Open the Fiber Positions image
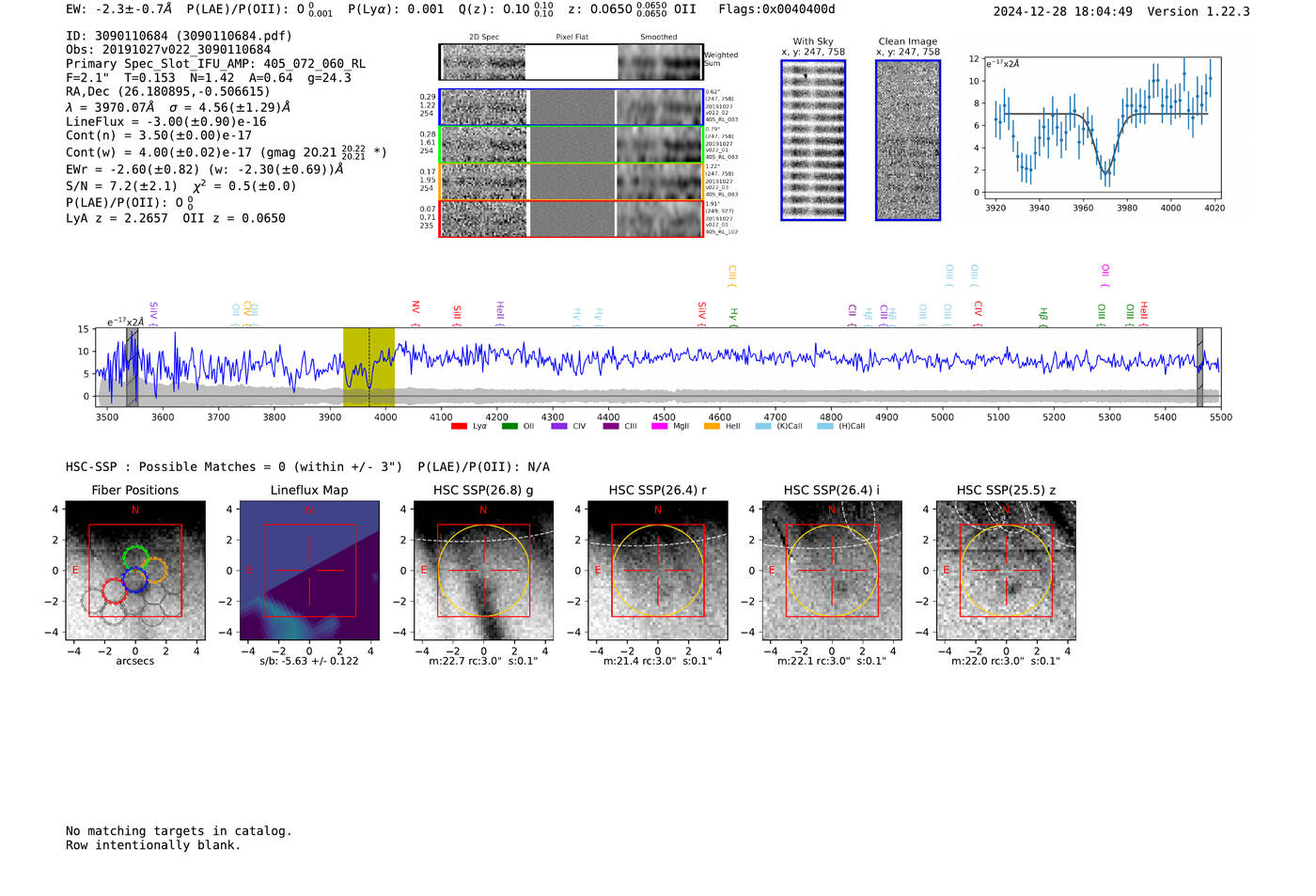Image resolution: width=1316 pixels, height=896 pixels. 135,571
